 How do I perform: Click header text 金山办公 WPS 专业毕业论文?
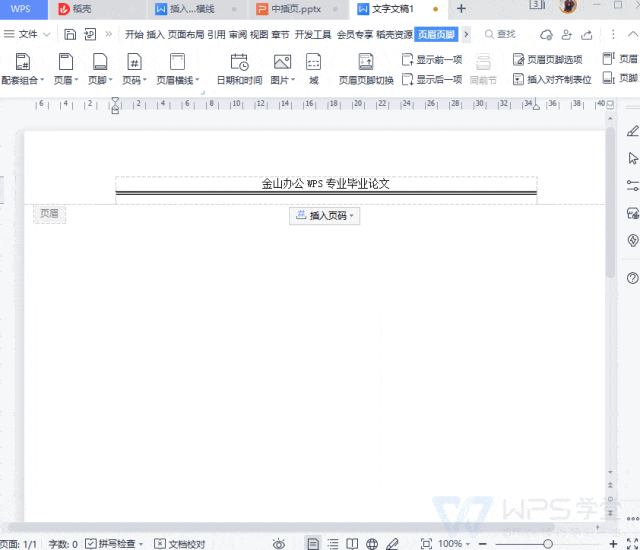pos(325,184)
